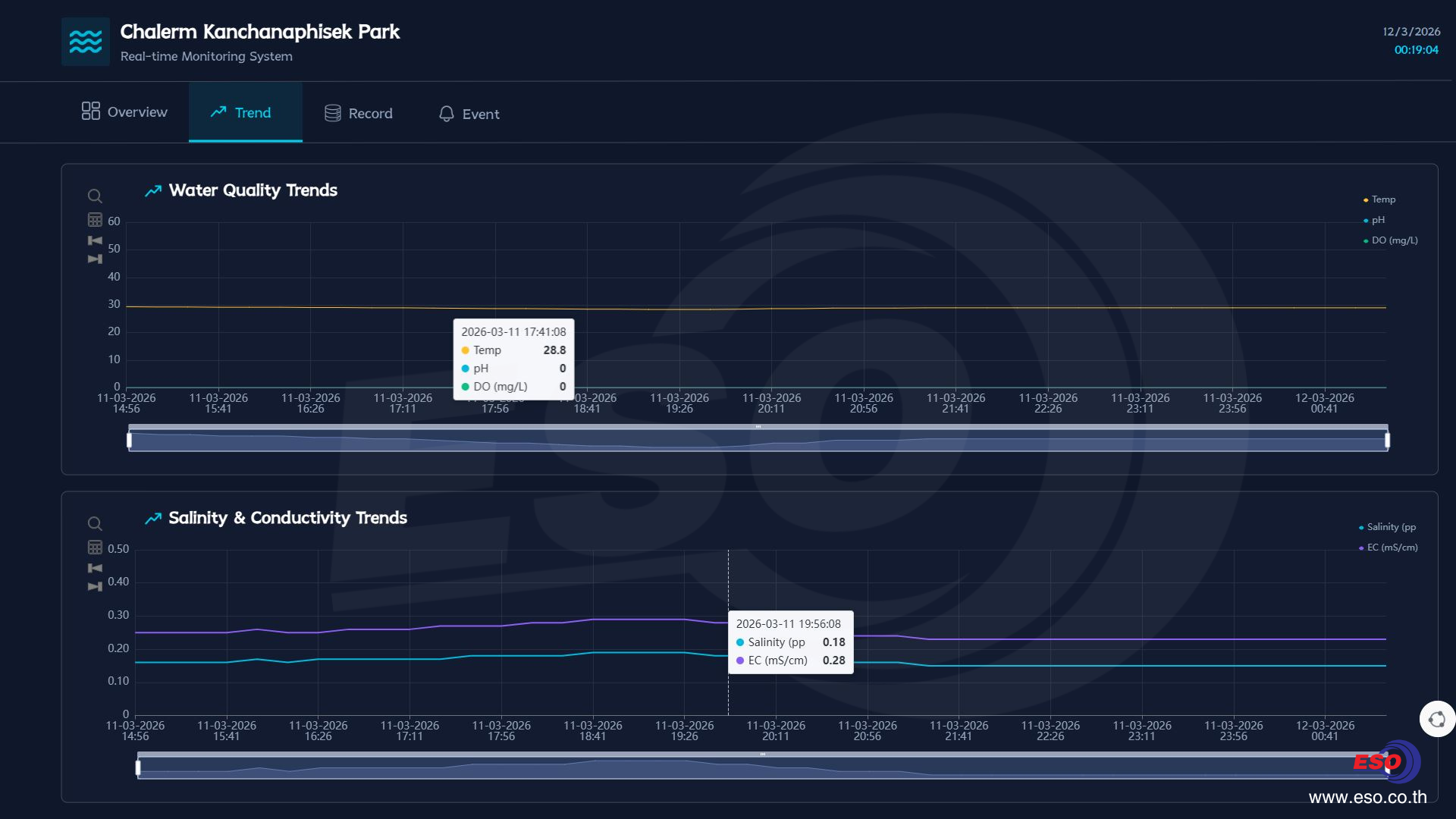Jump to end icon in Water Quality chart
The width and height of the screenshot is (1456, 819).
point(95,259)
